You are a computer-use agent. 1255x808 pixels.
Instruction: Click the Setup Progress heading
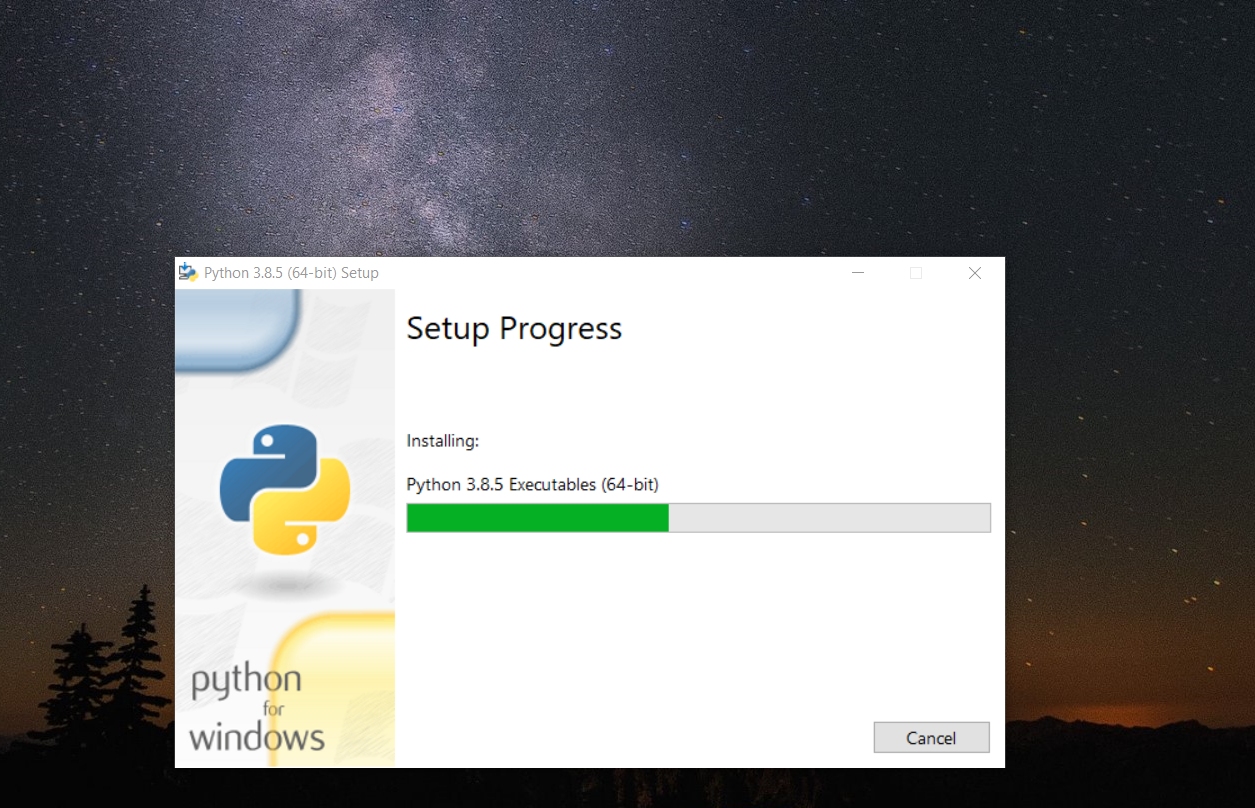point(514,328)
